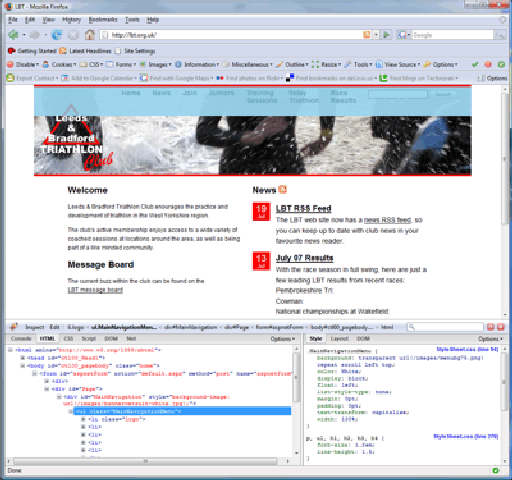This screenshot has width=512, height=480.
Task: Open Operator toolbar Options
Action: pos(492,78)
